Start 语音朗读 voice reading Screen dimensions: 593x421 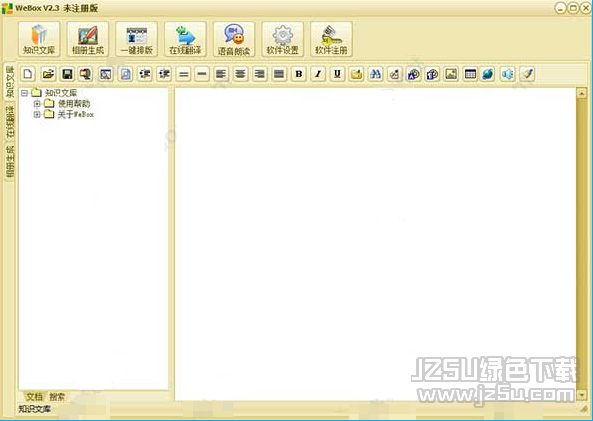click(234, 39)
